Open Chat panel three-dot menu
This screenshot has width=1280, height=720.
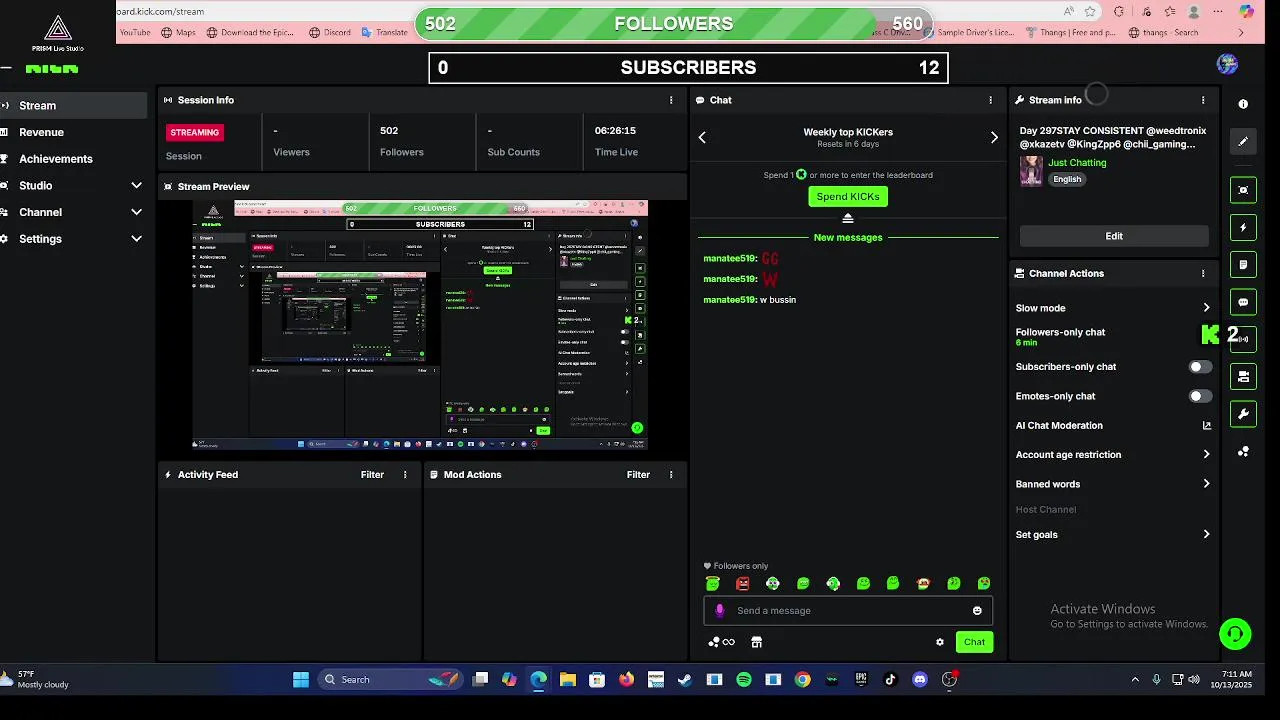(x=991, y=100)
